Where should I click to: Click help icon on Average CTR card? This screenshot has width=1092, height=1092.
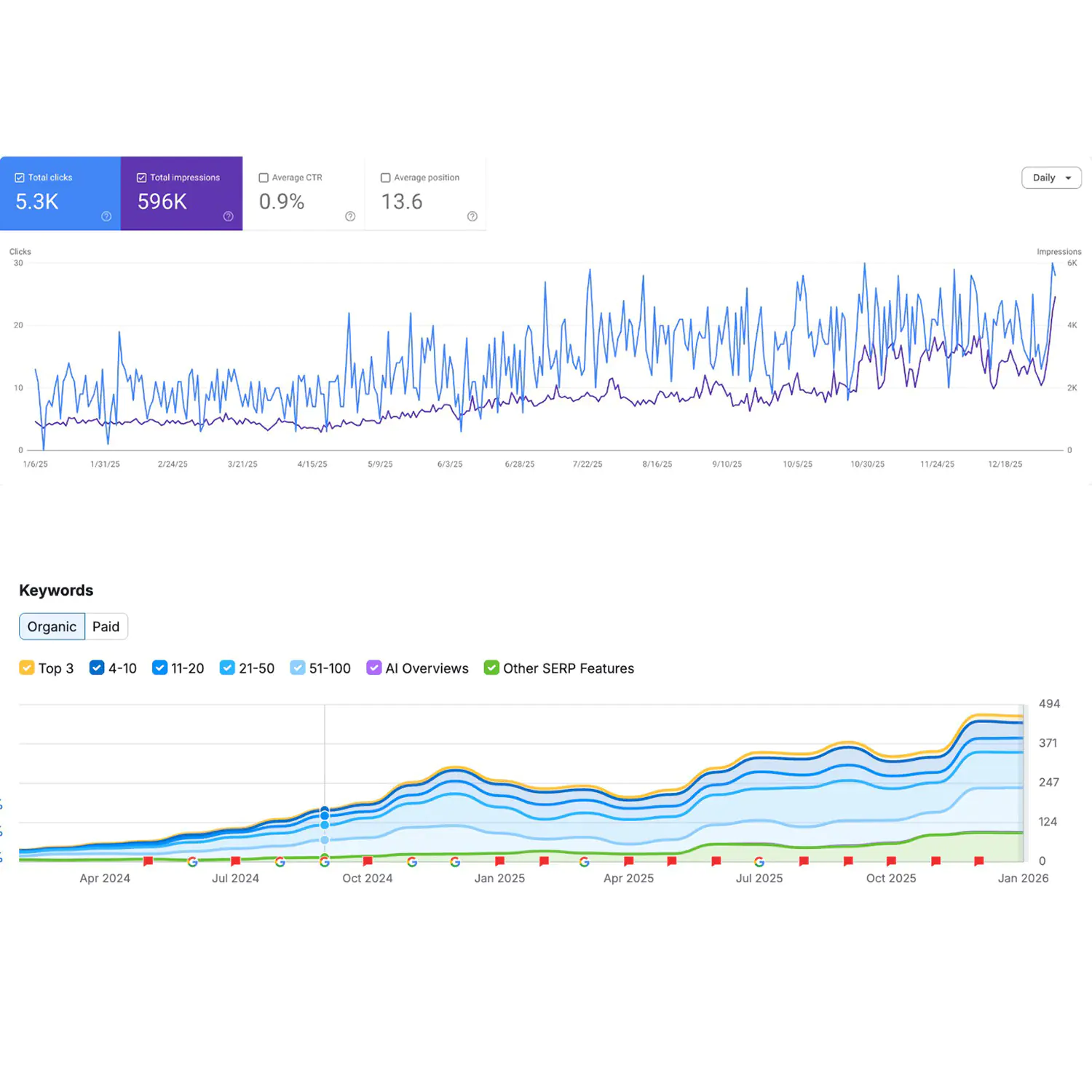coord(350,216)
